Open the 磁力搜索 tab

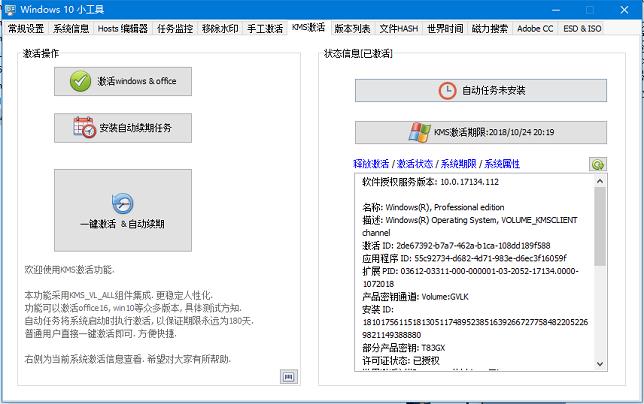[490, 29]
